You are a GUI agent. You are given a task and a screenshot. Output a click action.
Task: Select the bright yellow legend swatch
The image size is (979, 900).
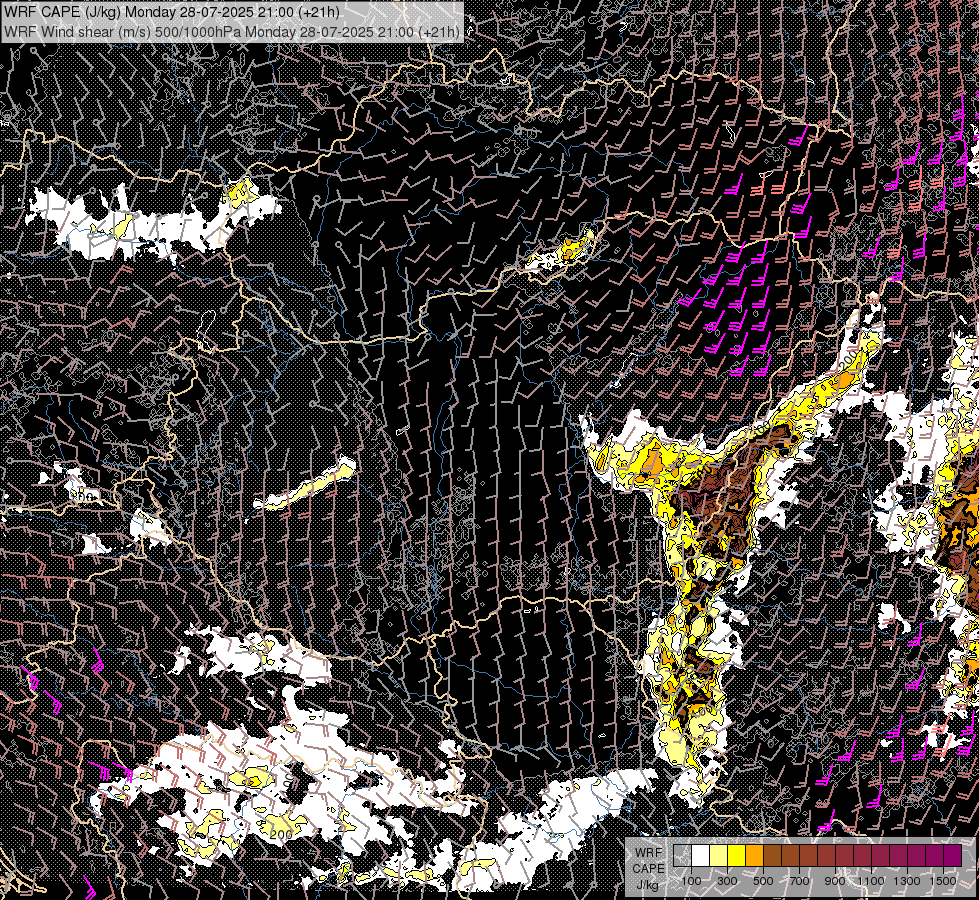point(737,855)
